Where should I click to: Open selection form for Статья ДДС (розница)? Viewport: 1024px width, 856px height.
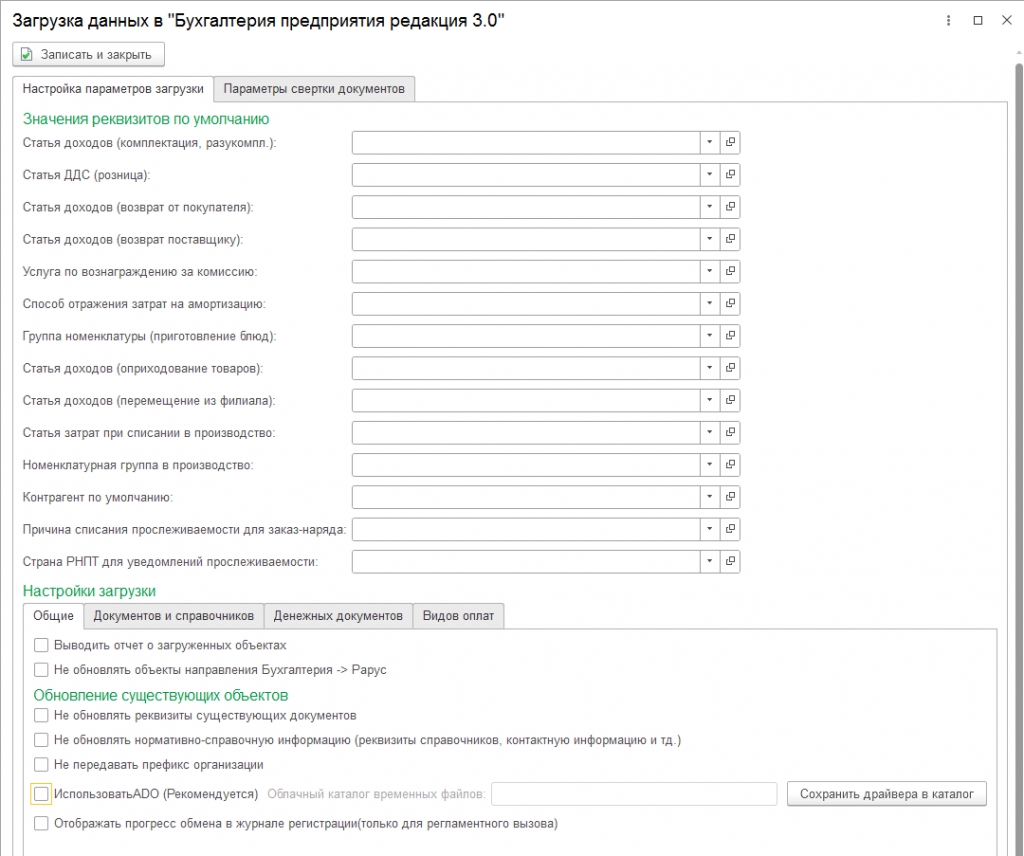click(730, 174)
